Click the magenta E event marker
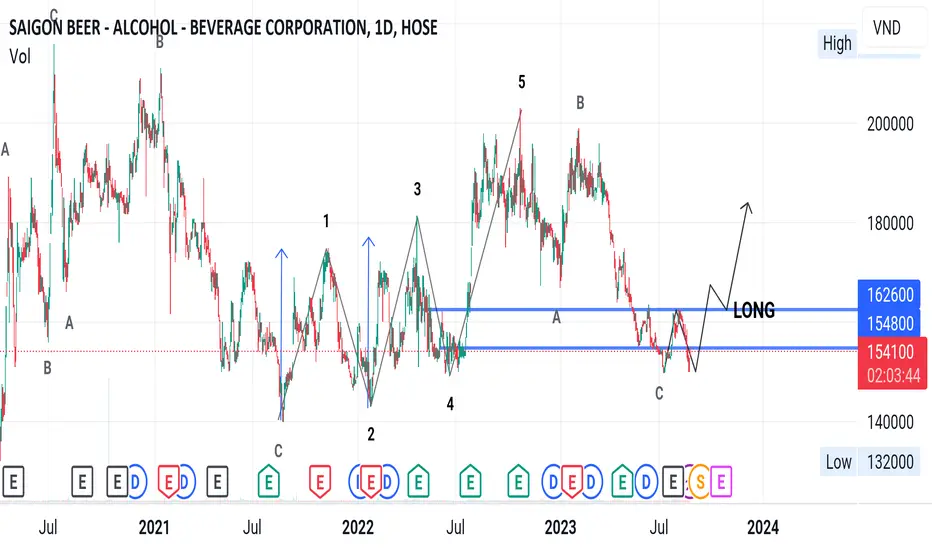Viewport: 932px width, 550px height. 721,481
